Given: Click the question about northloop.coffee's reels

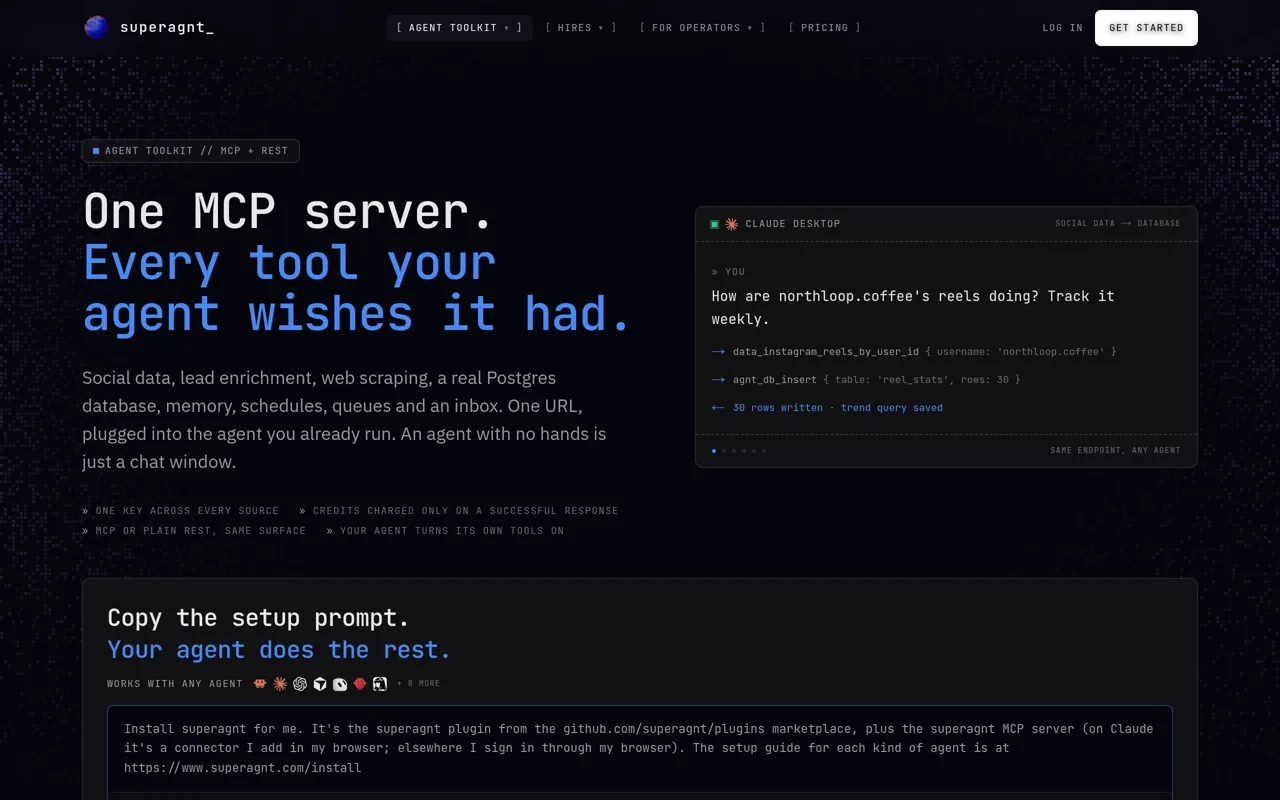Looking at the screenshot, I should pos(913,307).
